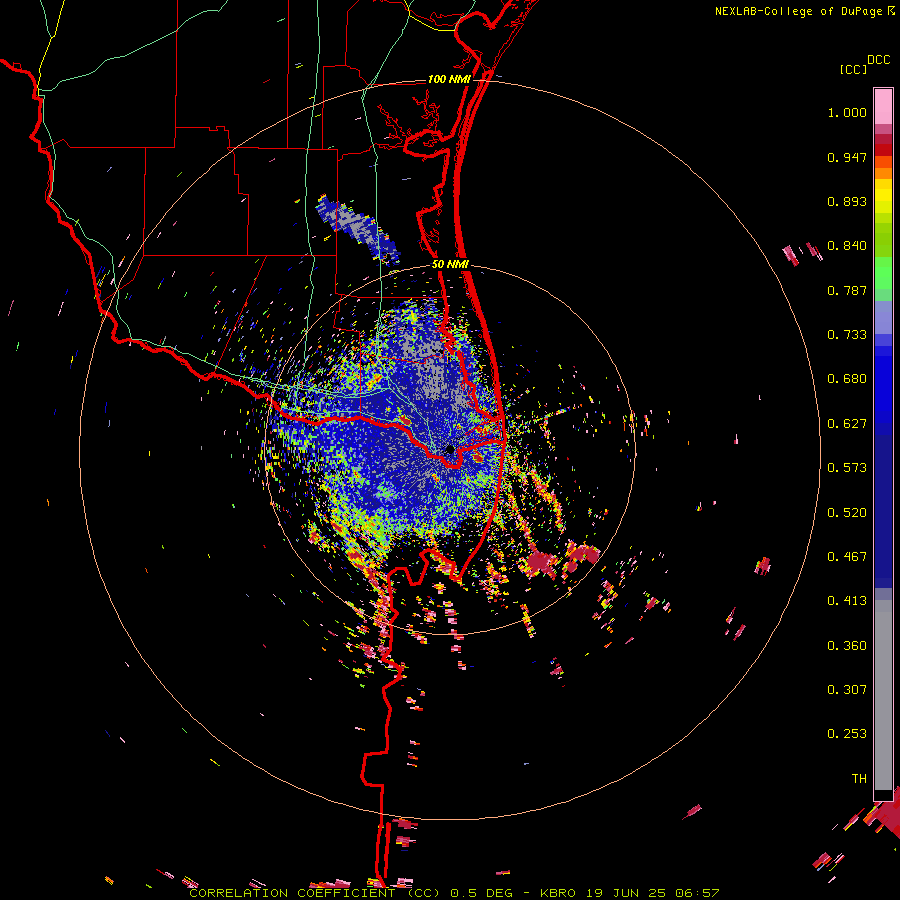
Task: Select the 0.253 scale value
Action: [847, 734]
